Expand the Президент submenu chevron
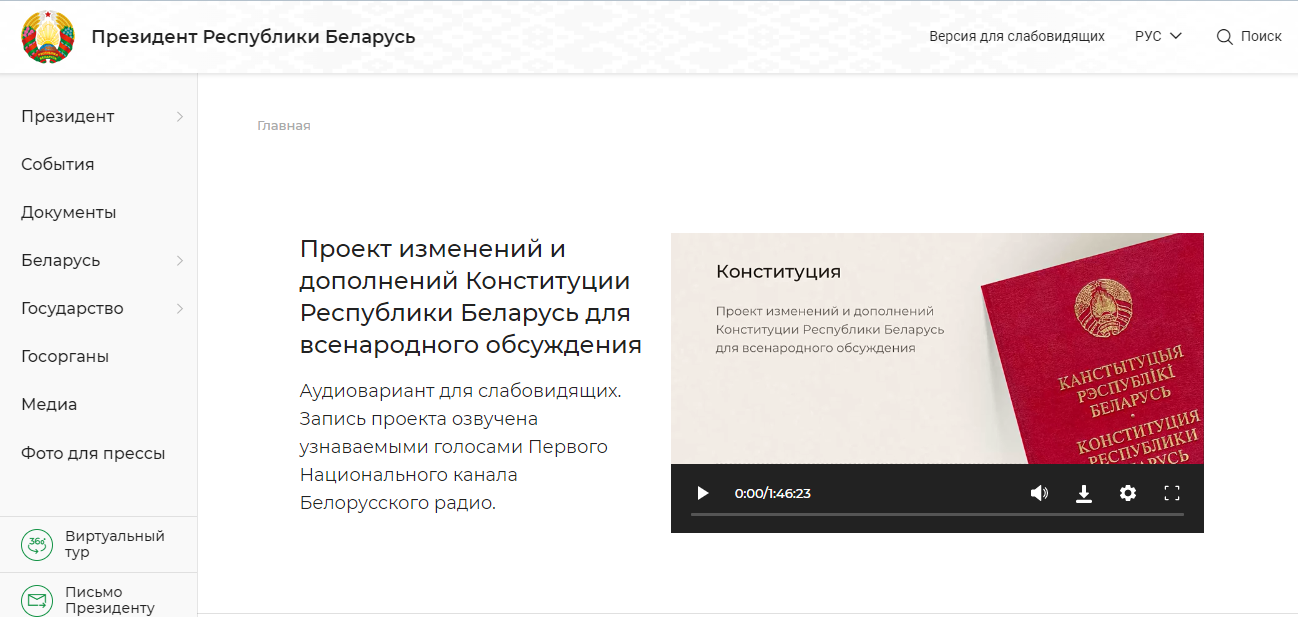1298x617 pixels. [180, 117]
